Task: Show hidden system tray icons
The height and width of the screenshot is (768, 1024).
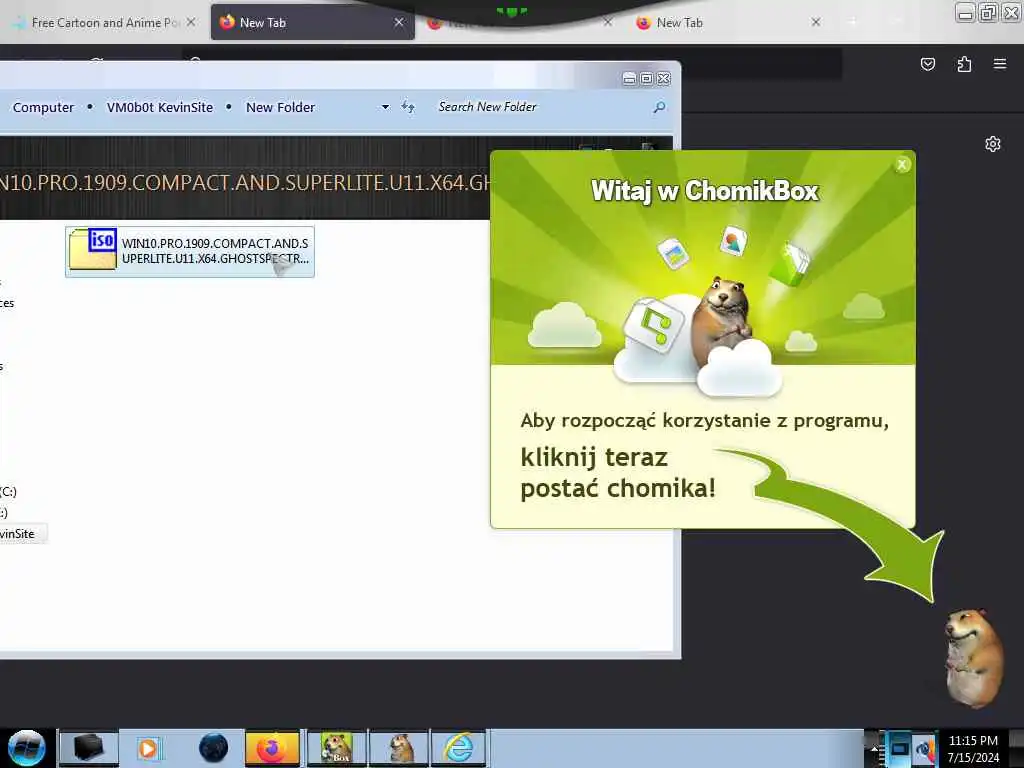Action: click(x=874, y=748)
